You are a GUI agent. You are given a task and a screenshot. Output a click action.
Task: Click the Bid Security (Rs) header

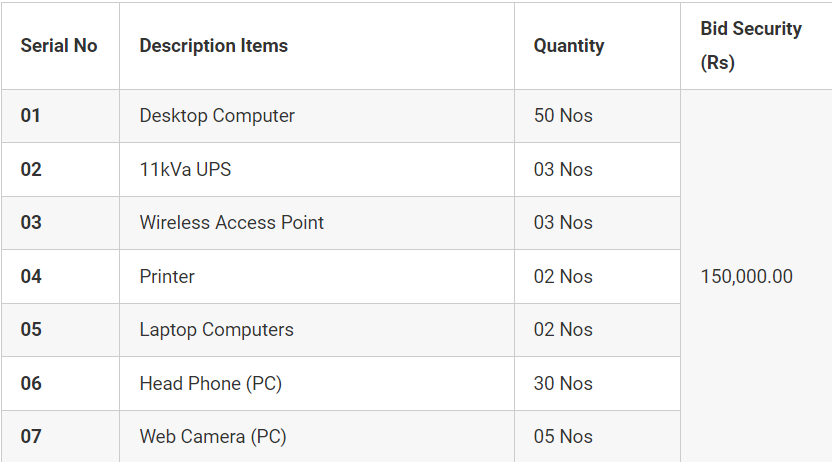pyautogui.click(x=751, y=45)
